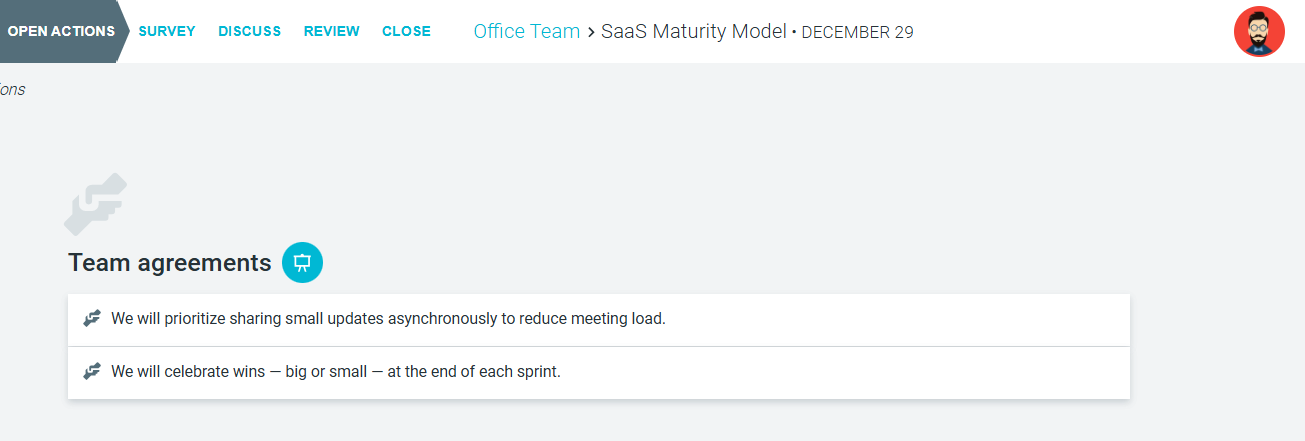Click the Team agreements heading
The width and height of the screenshot is (1305, 441).
[x=170, y=263]
